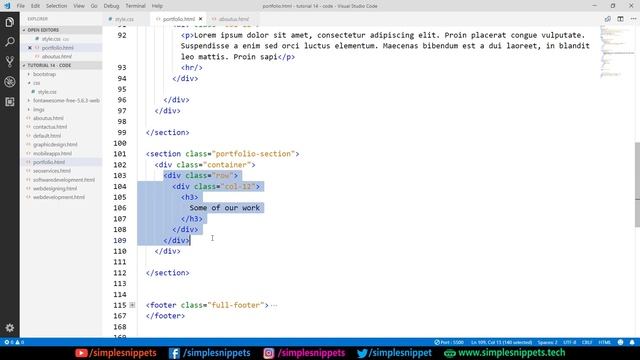Close portfolio.html in Open Editors list
Image resolution: width=640 pixels, height=360 pixels.
pos(29,48)
